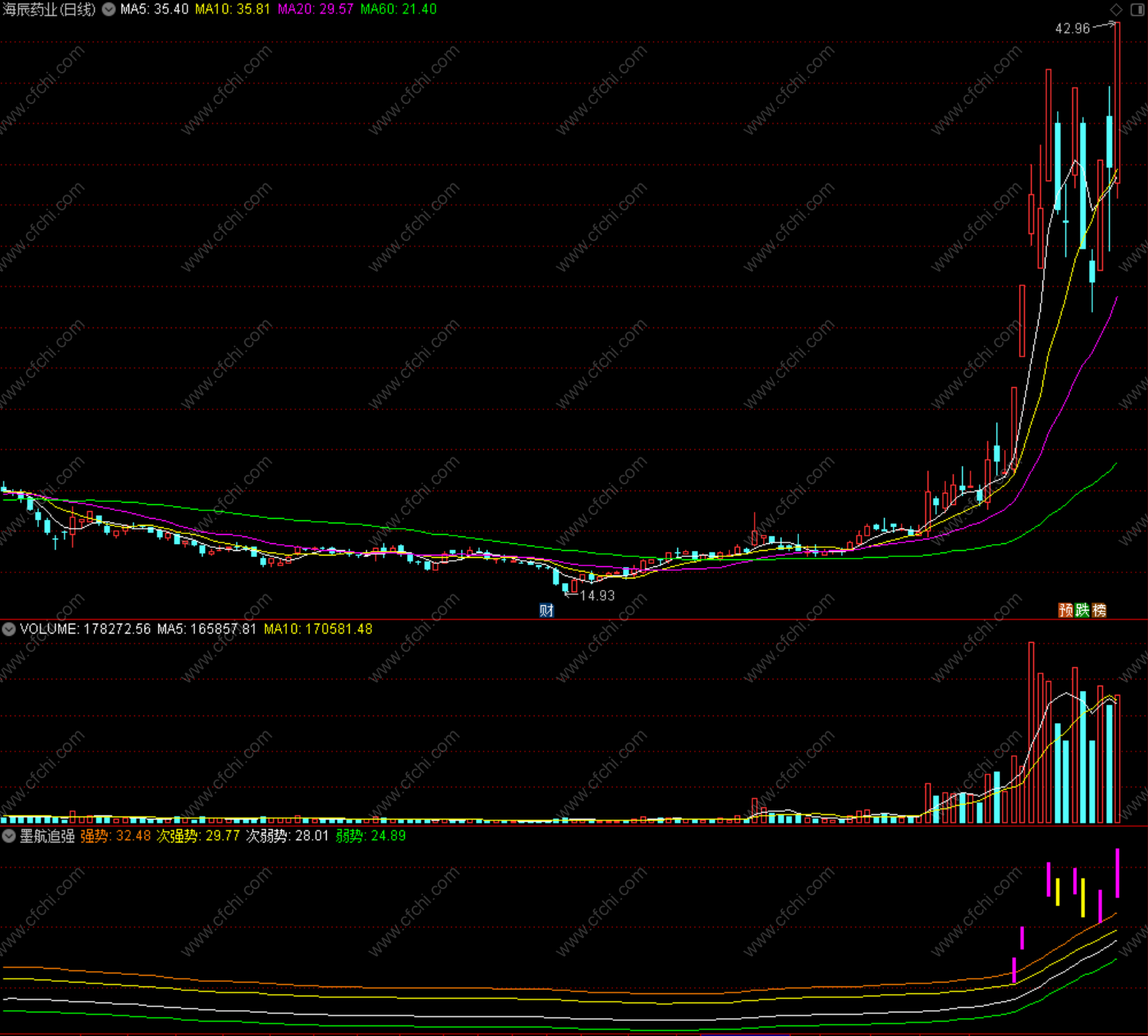
Task: Click the 14.93 low price label
Action: (x=597, y=595)
